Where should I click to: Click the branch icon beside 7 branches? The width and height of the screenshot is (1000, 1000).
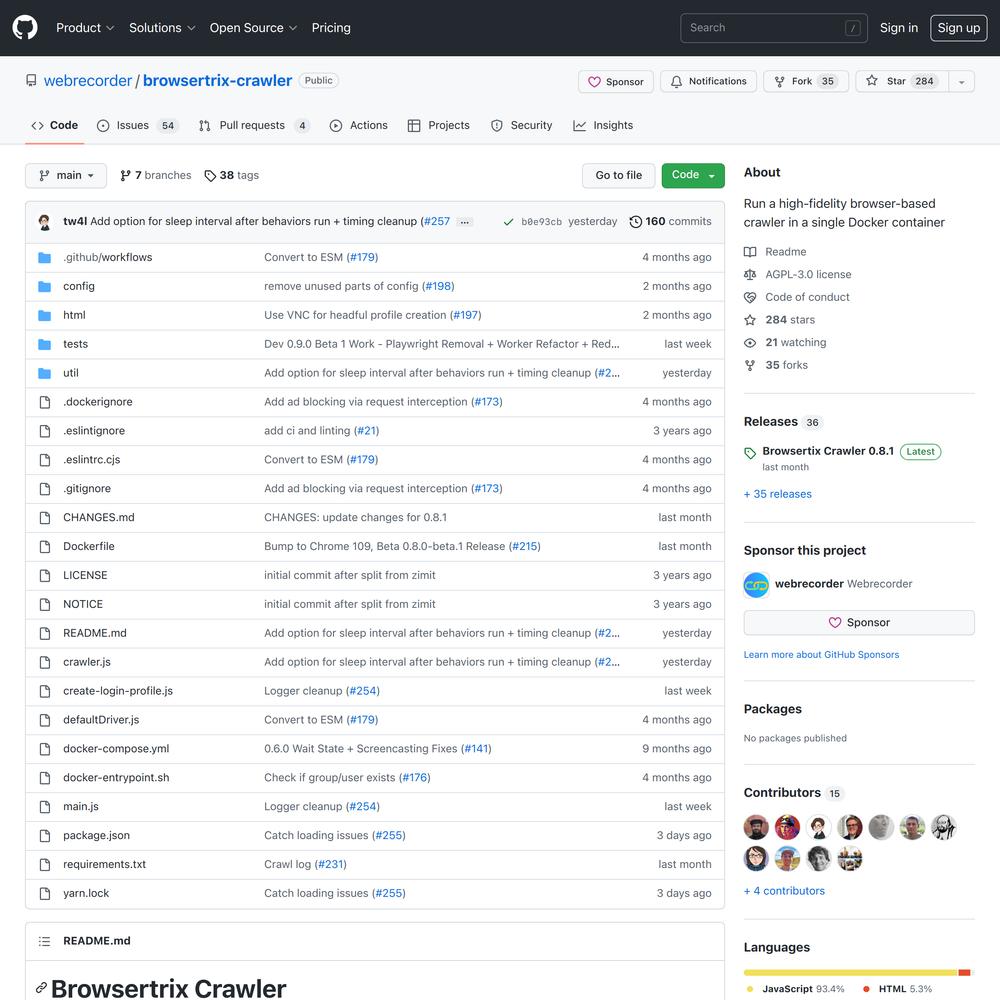(126, 175)
